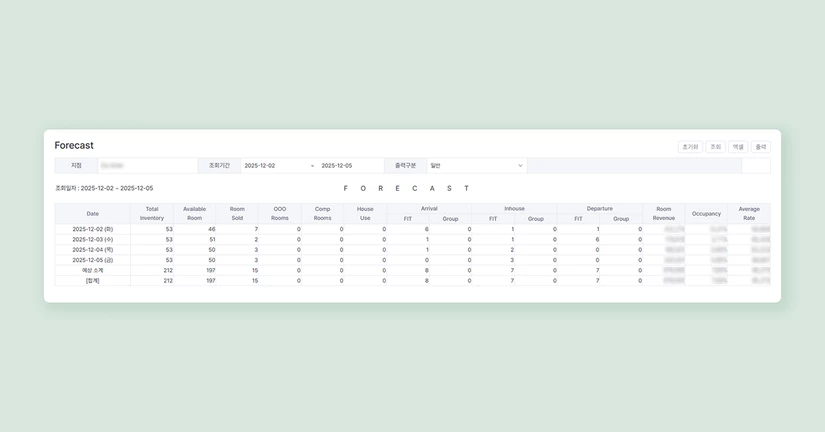Select the 2025-12-02 (화) date row
The width and height of the screenshot is (825, 432).
[412, 229]
